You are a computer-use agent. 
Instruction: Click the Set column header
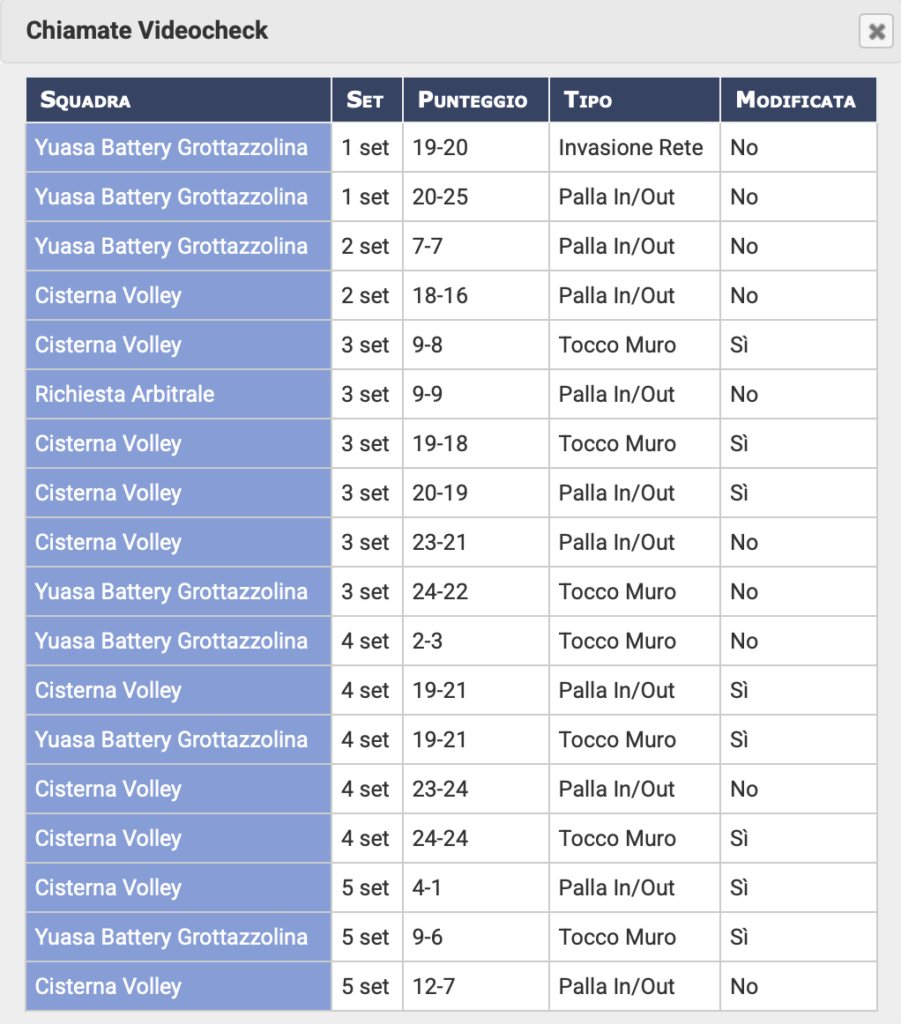[365, 100]
